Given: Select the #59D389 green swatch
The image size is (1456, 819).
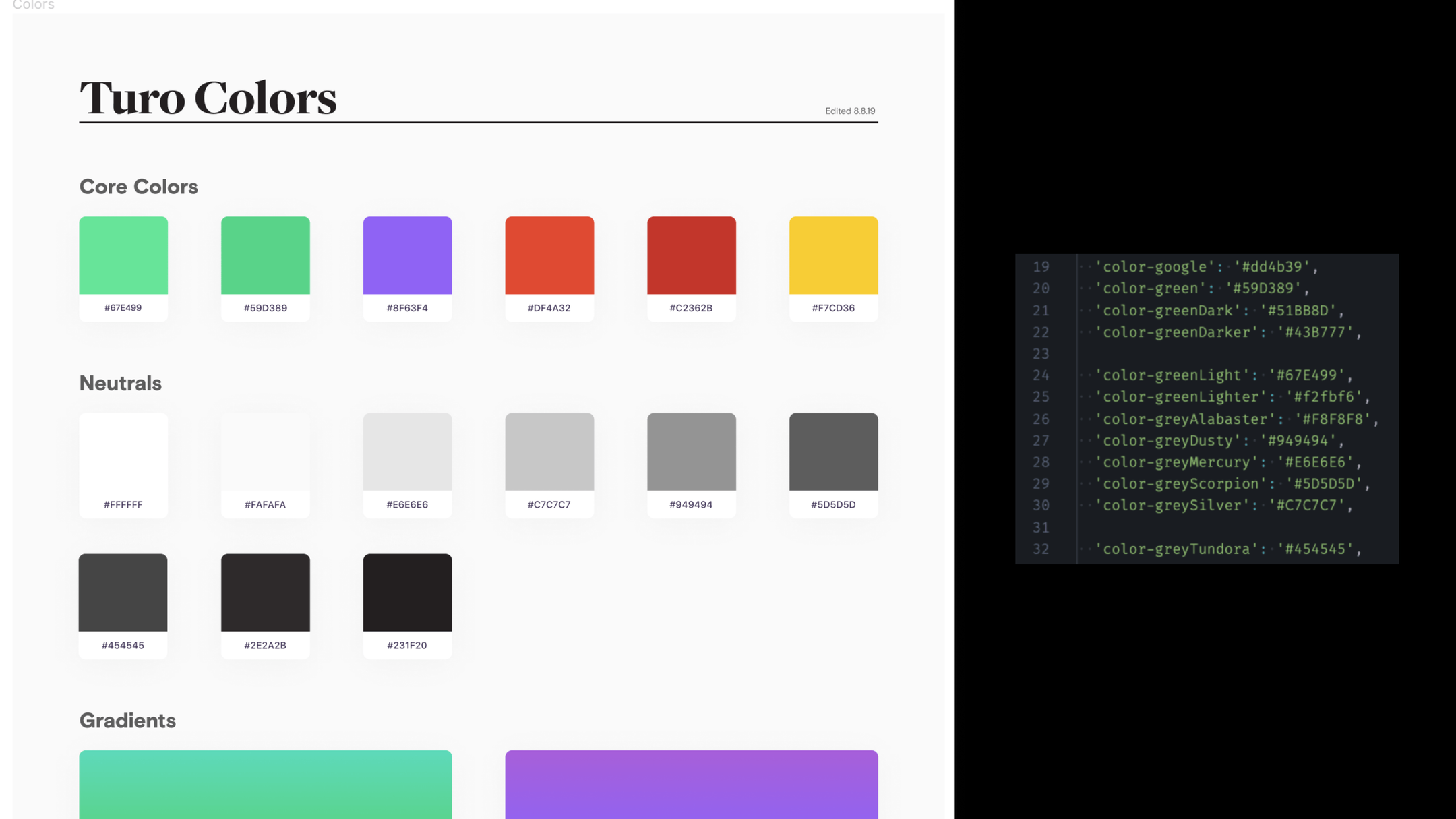Looking at the screenshot, I should [x=266, y=255].
